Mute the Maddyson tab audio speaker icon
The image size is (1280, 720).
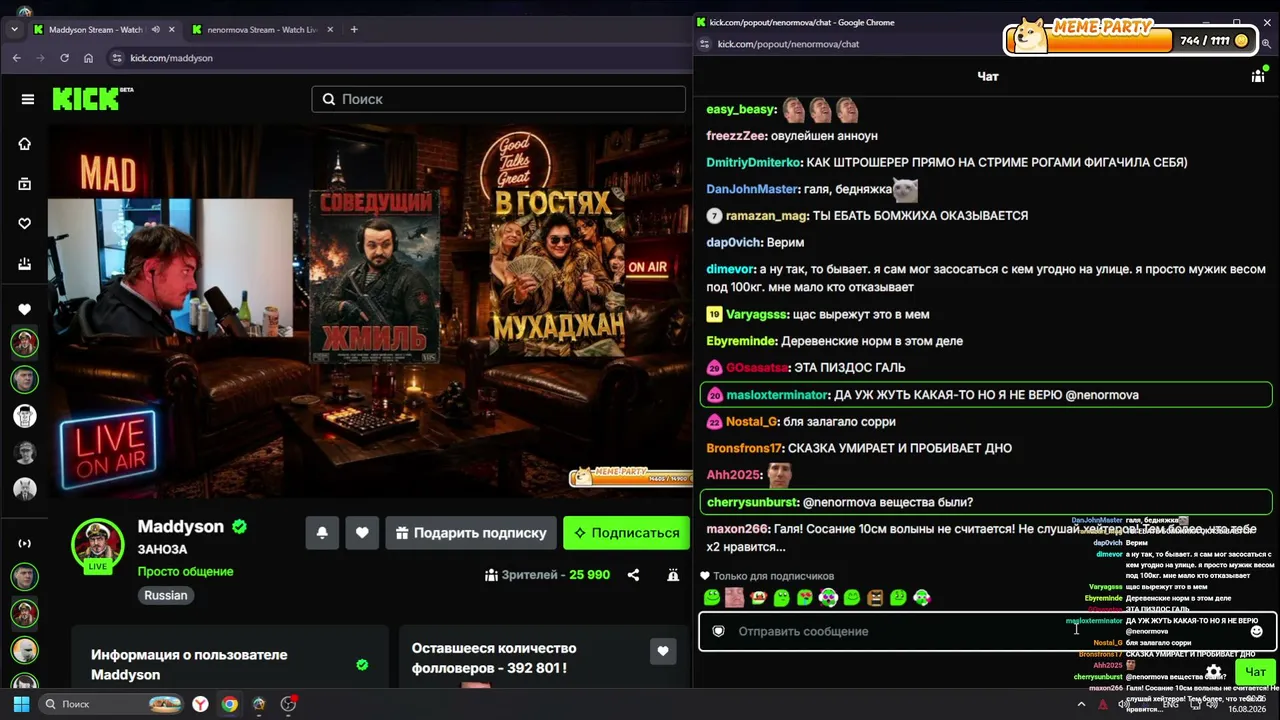(x=155, y=30)
